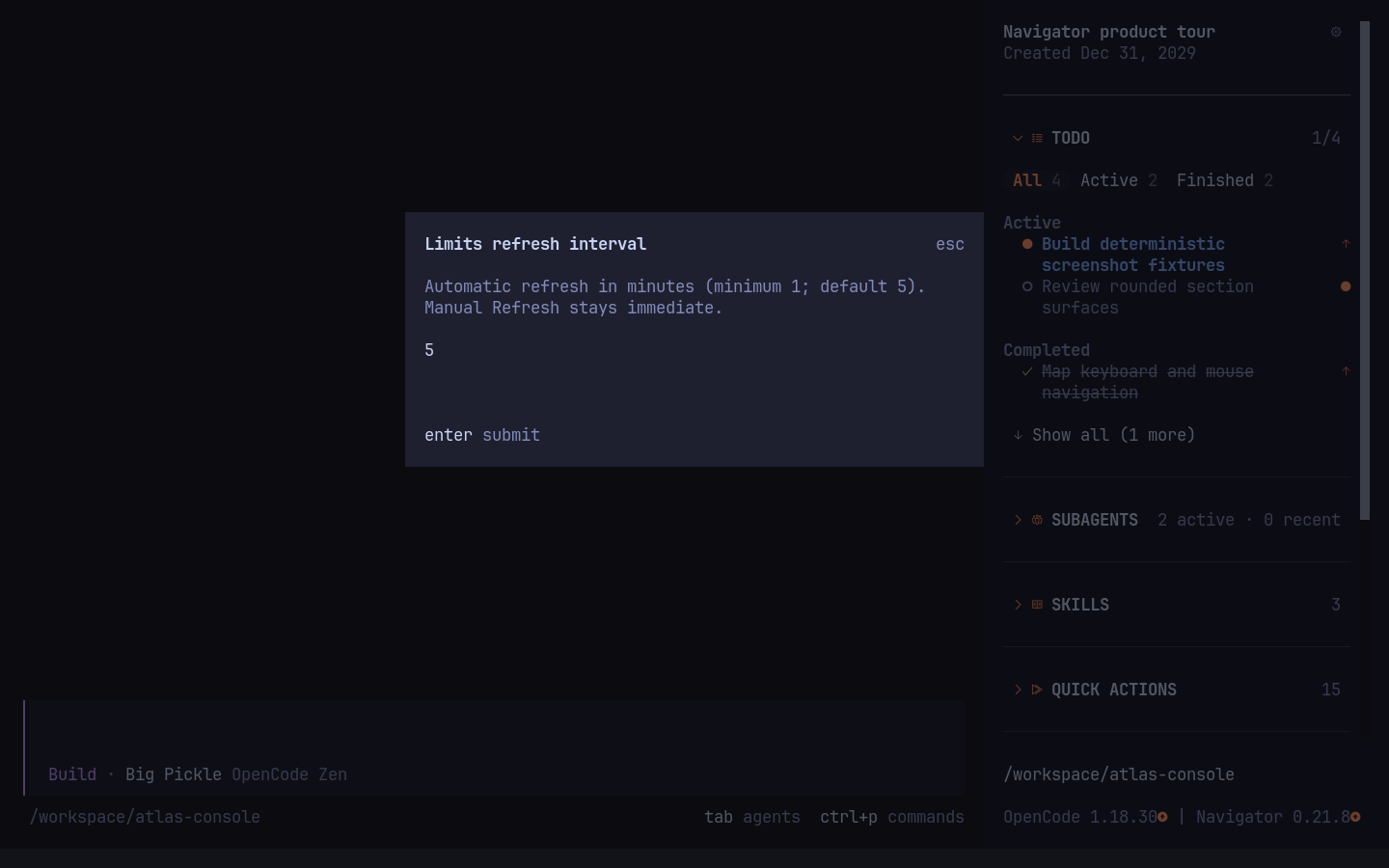Click the sidebar vertical scrollbar thumb
The width and height of the screenshot is (1389, 868).
pos(1365,270)
